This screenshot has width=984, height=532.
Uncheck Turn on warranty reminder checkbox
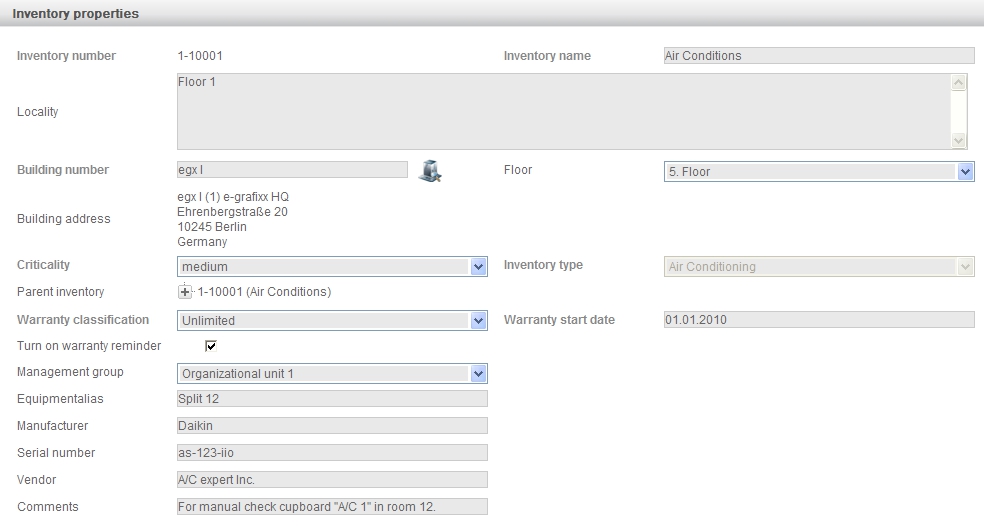[x=211, y=346]
